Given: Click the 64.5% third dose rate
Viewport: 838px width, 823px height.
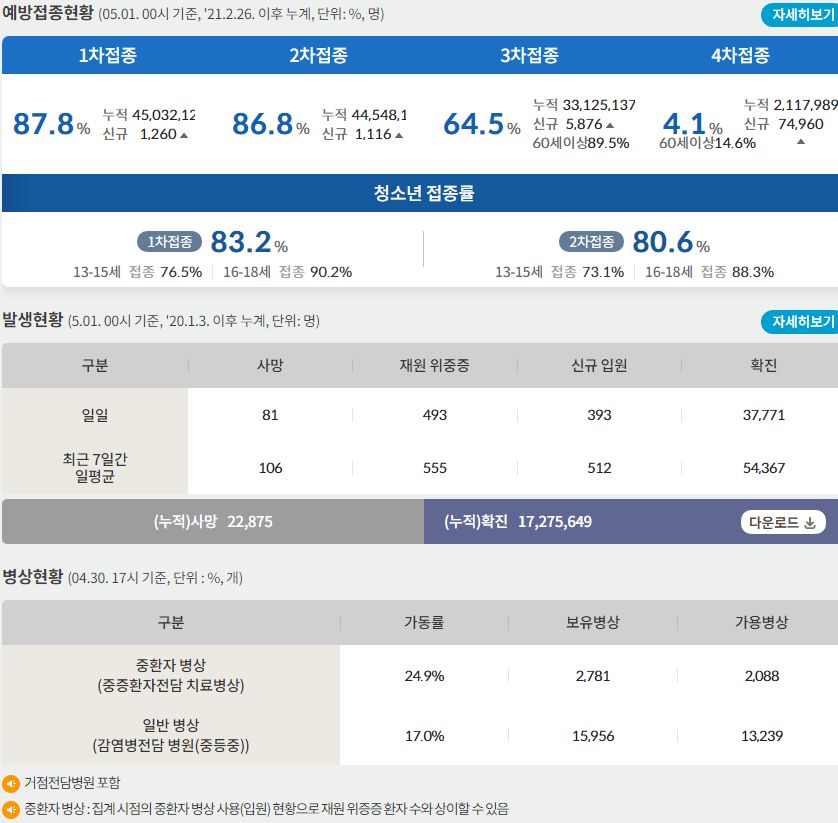Looking at the screenshot, I should pyautogui.click(x=482, y=124).
